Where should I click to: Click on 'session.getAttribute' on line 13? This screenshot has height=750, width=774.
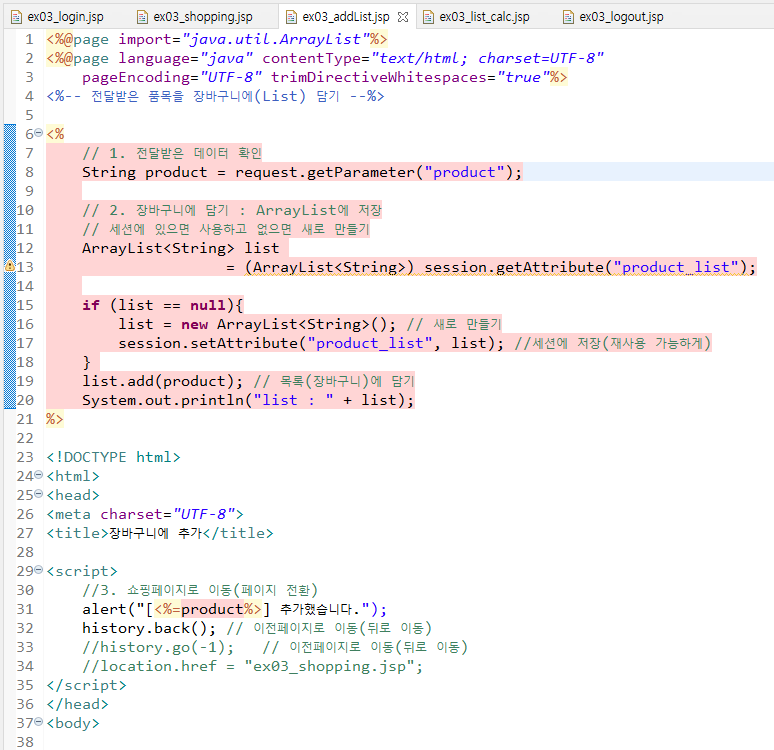(514, 267)
